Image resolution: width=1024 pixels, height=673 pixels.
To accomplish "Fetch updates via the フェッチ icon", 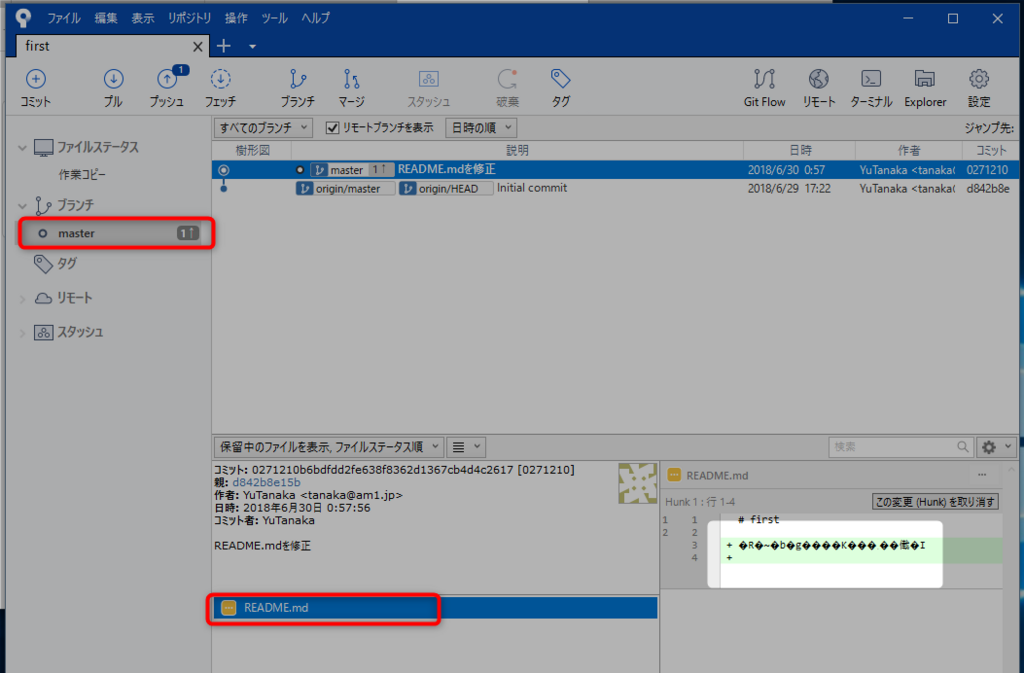I will pyautogui.click(x=220, y=88).
